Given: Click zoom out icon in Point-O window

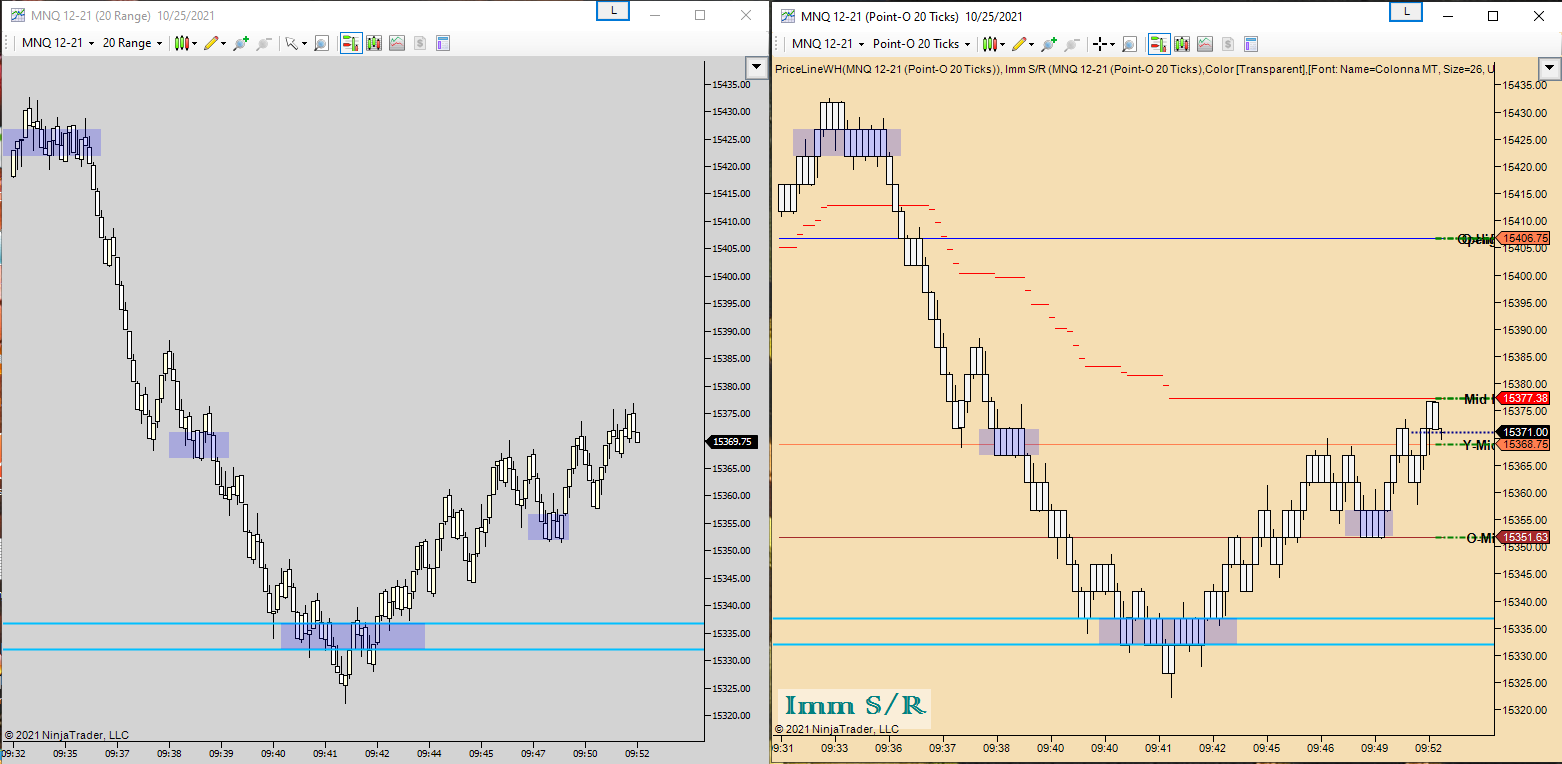Looking at the screenshot, I should pos(1072,43).
